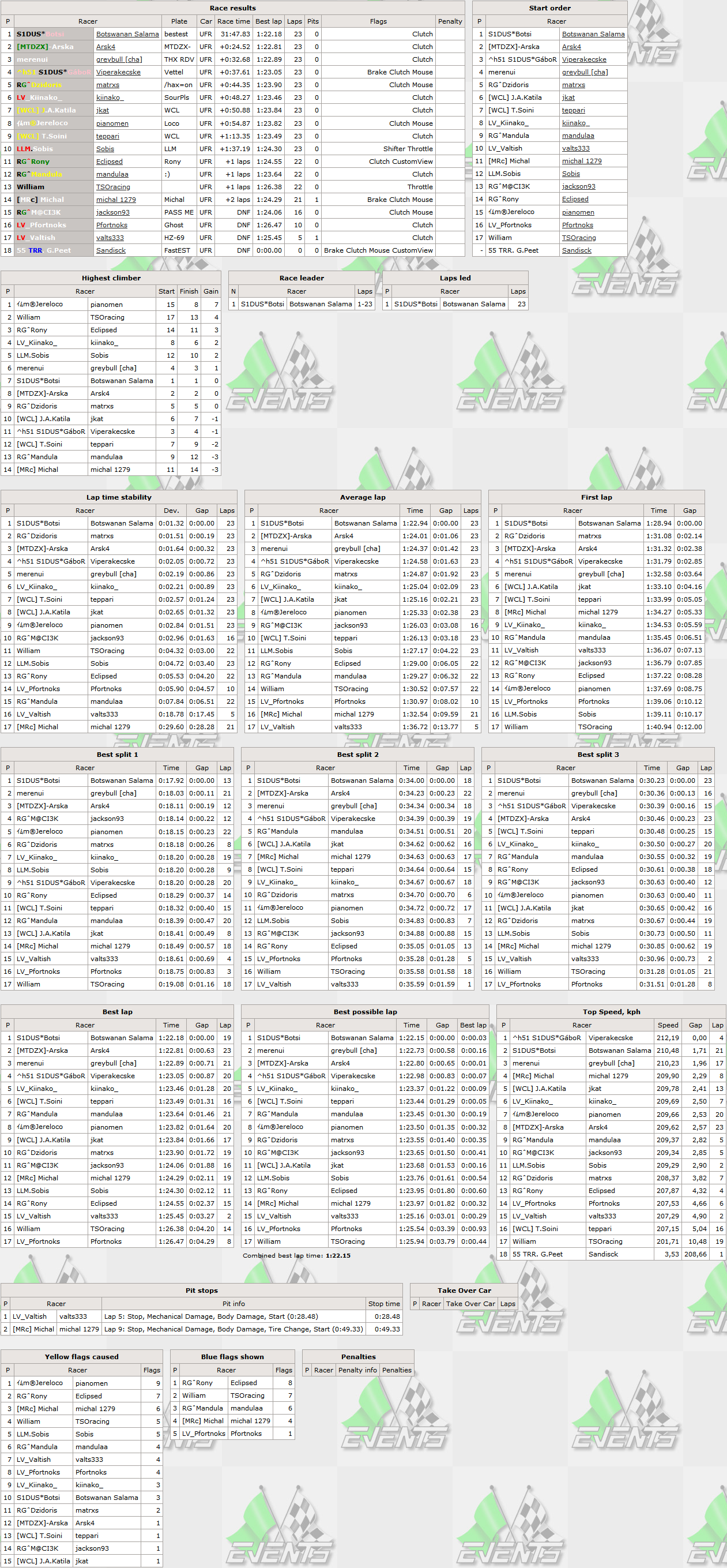Open Eclipsed link in Race results table
Screen dimensions: 727x1568
[109, 162]
